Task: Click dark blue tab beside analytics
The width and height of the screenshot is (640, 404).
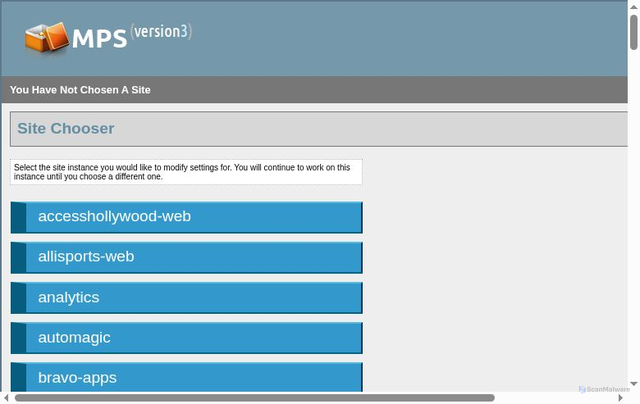Action: point(18,297)
